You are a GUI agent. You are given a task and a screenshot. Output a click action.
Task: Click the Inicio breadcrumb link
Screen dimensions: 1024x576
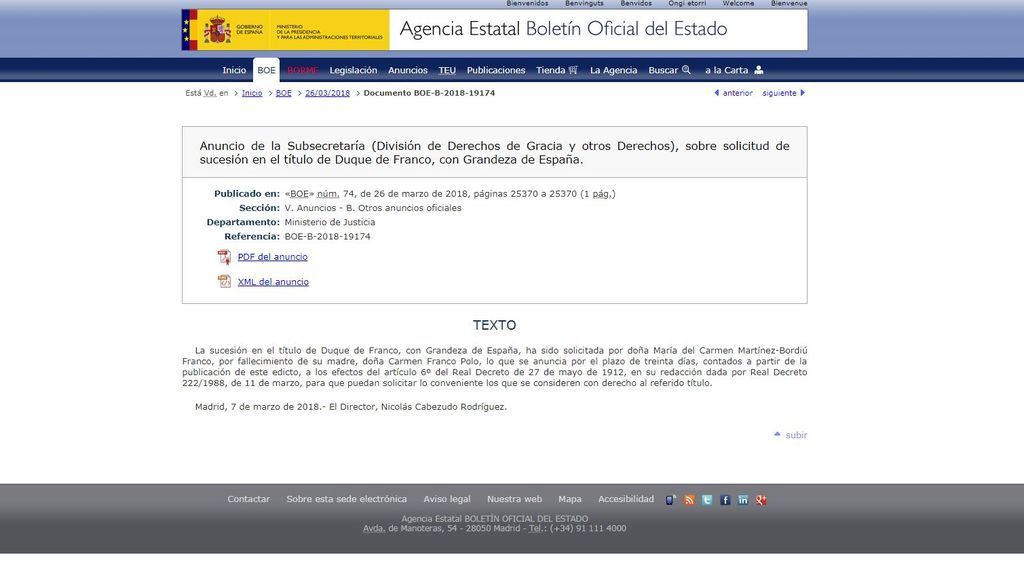[252, 93]
